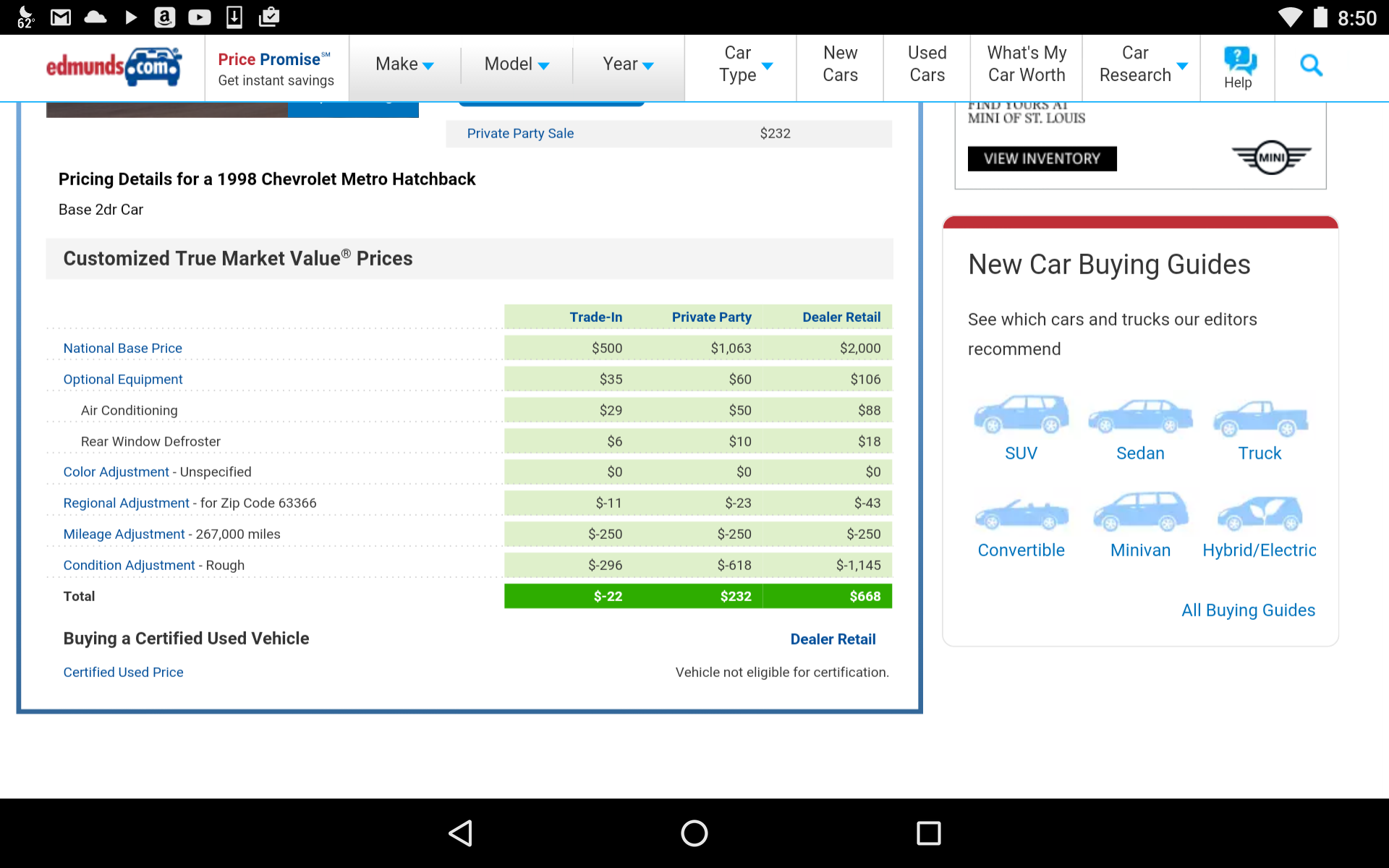Select the SUV buying guide icon
Viewport: 1389px width, 868px height.
tap(1021, 414)
